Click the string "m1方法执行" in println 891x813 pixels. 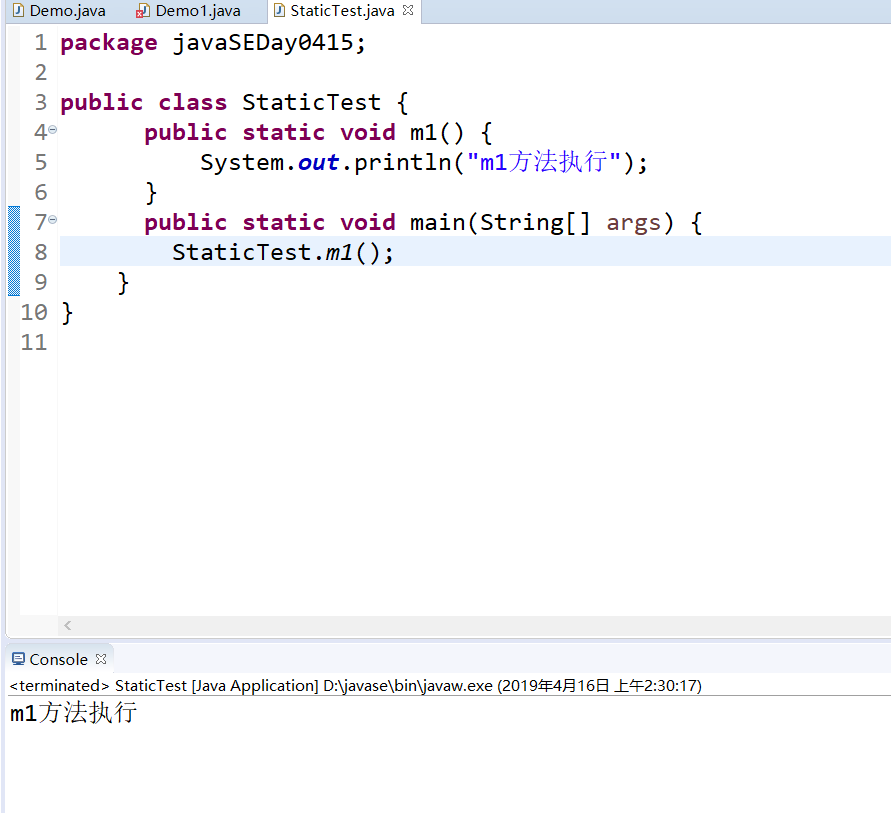(543, 162)
